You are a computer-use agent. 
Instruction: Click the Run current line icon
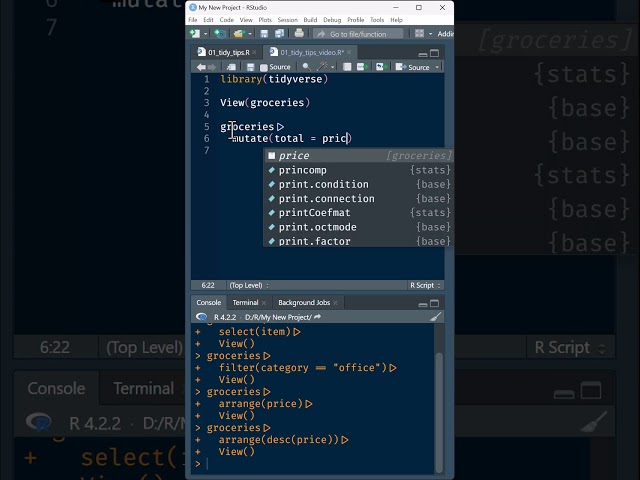click(x=362, y=67)
